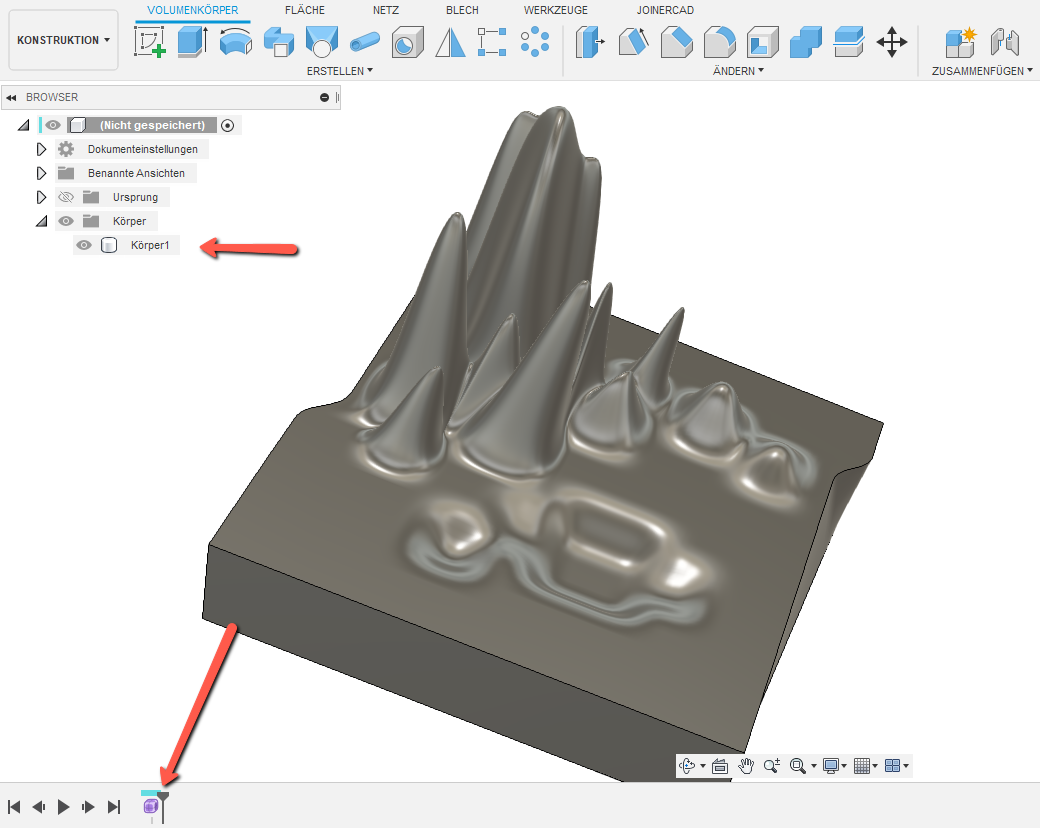This screenshot has height=828, width=1040.
Task: Click the Create Sketch icon
Action: [150, 42]
